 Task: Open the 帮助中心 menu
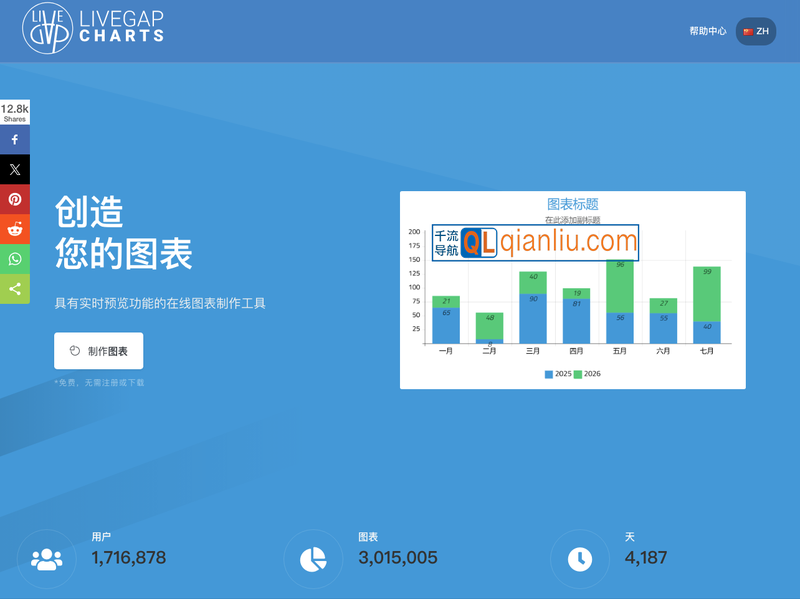(708, 31)
